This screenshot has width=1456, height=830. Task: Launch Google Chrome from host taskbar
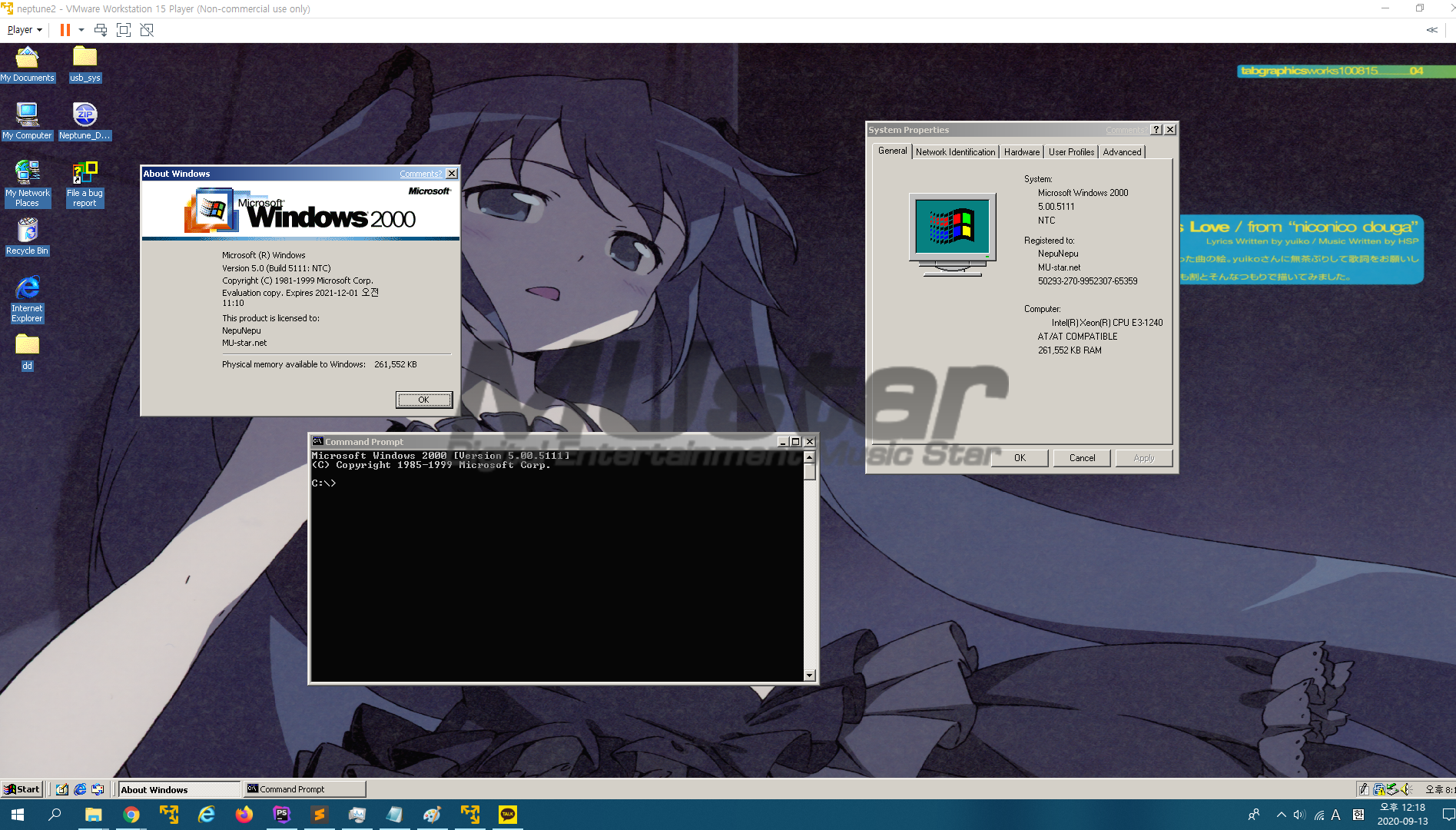tap(131, 815)
